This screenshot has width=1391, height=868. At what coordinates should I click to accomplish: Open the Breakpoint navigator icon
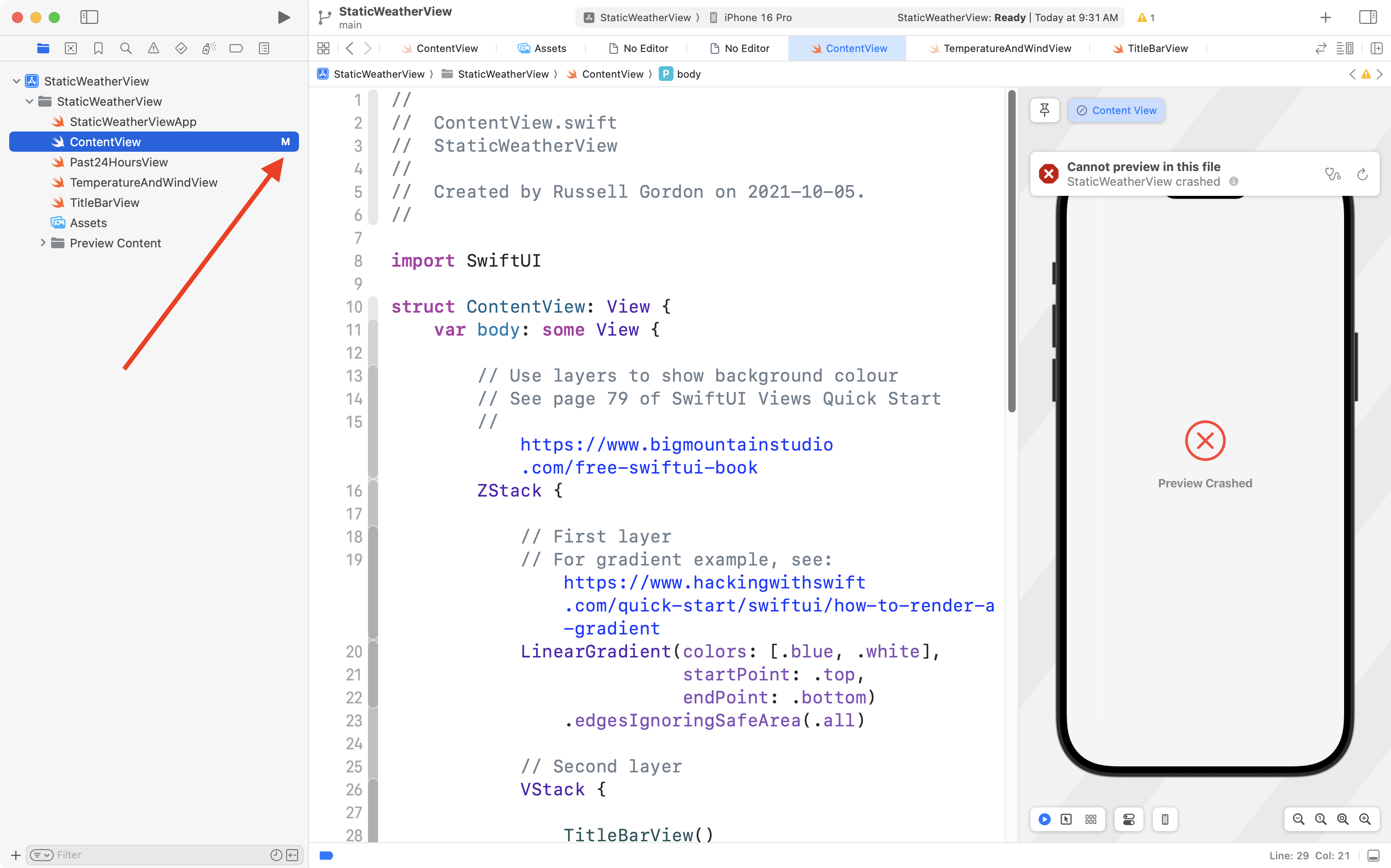pyautogui.click(x=236, y=48)
